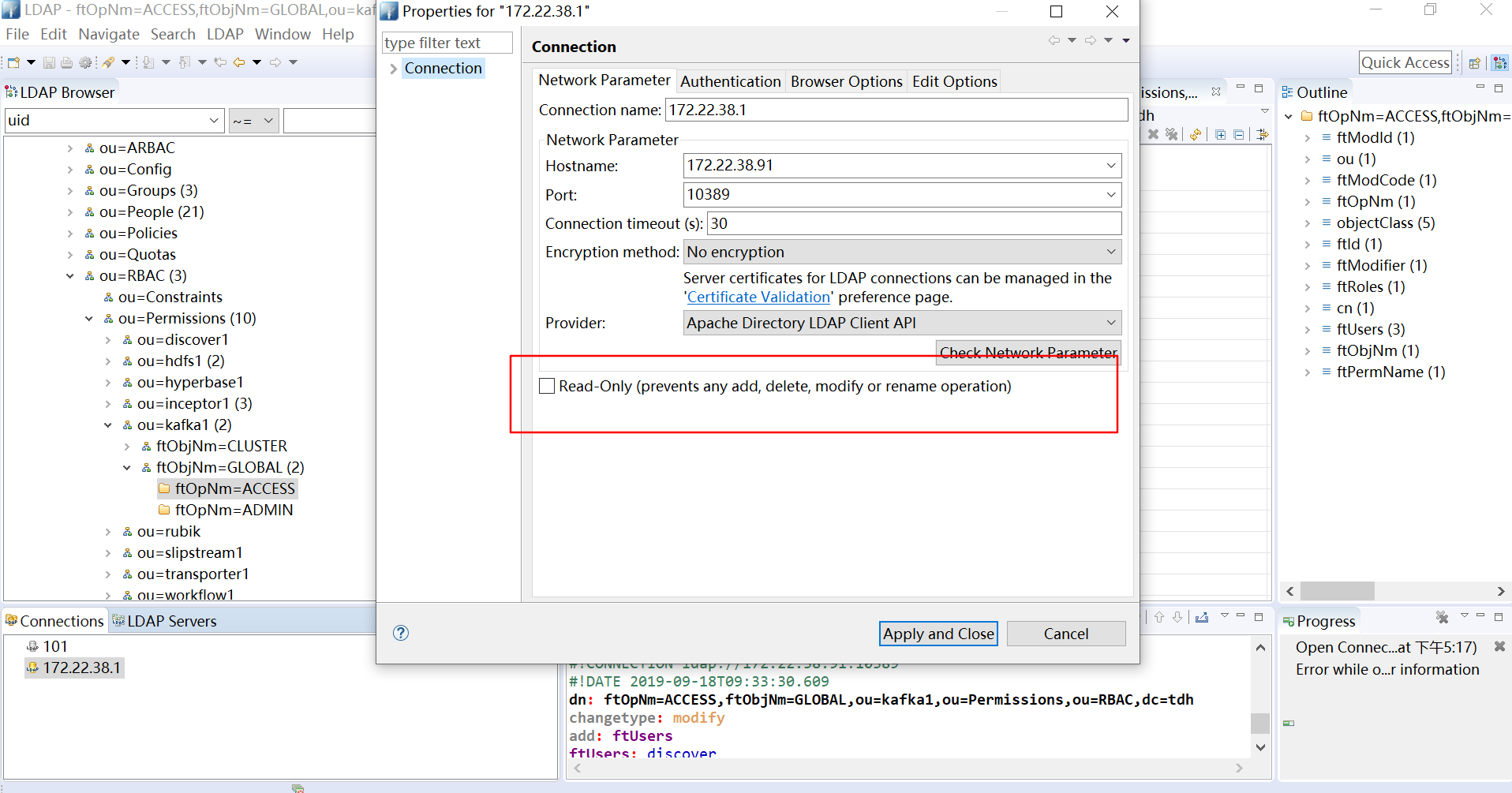The image size is (1512, 793).
Task: Open the Navigate menu
Action: coord(109,34)
